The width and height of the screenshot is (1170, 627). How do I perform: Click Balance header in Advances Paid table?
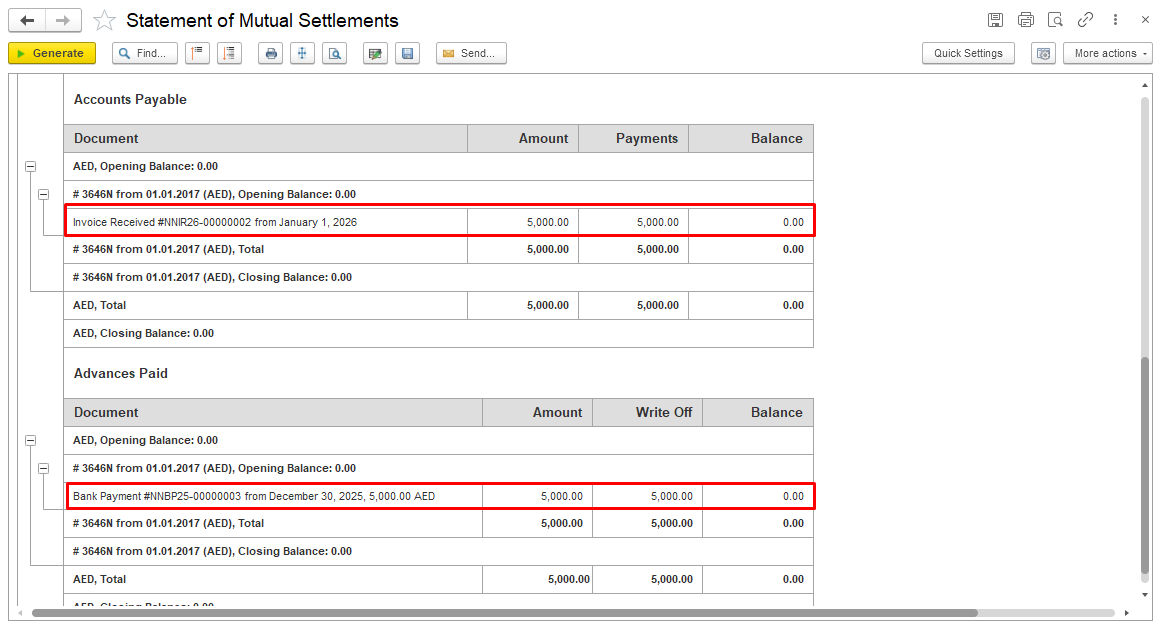758,412
